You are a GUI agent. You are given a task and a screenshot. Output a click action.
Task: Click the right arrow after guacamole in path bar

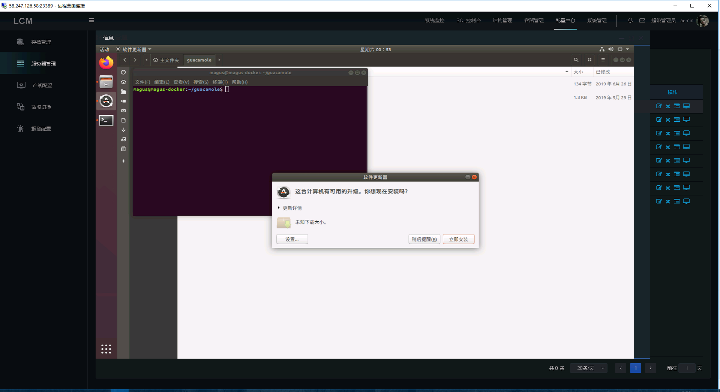tap(219, 60)
